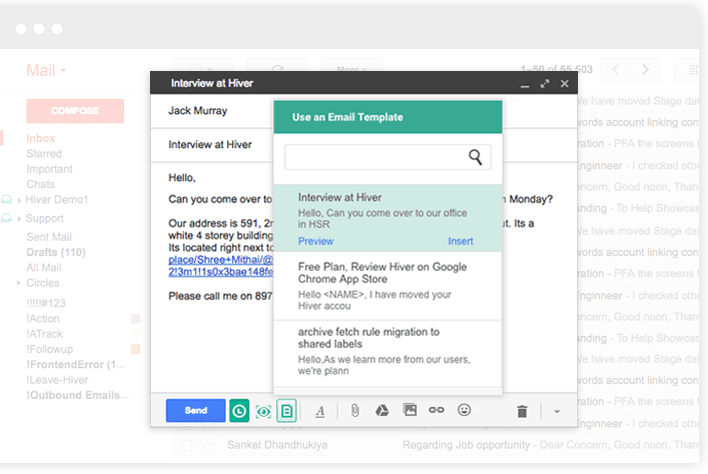
Task: Open the !Outbound Emails label
Action: click(77, 395)
